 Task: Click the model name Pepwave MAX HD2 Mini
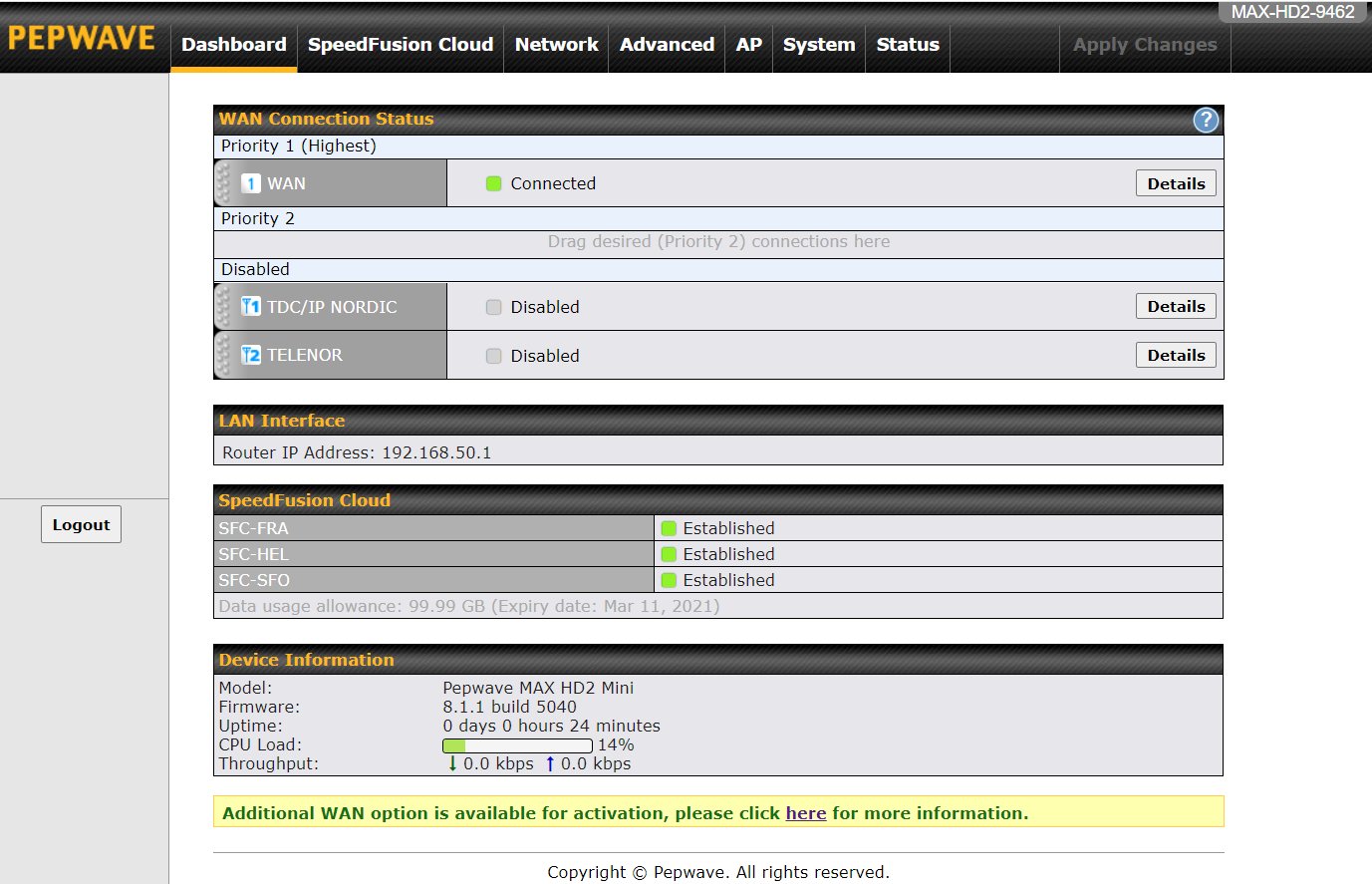pyautogui.click(x=538, y=688)
